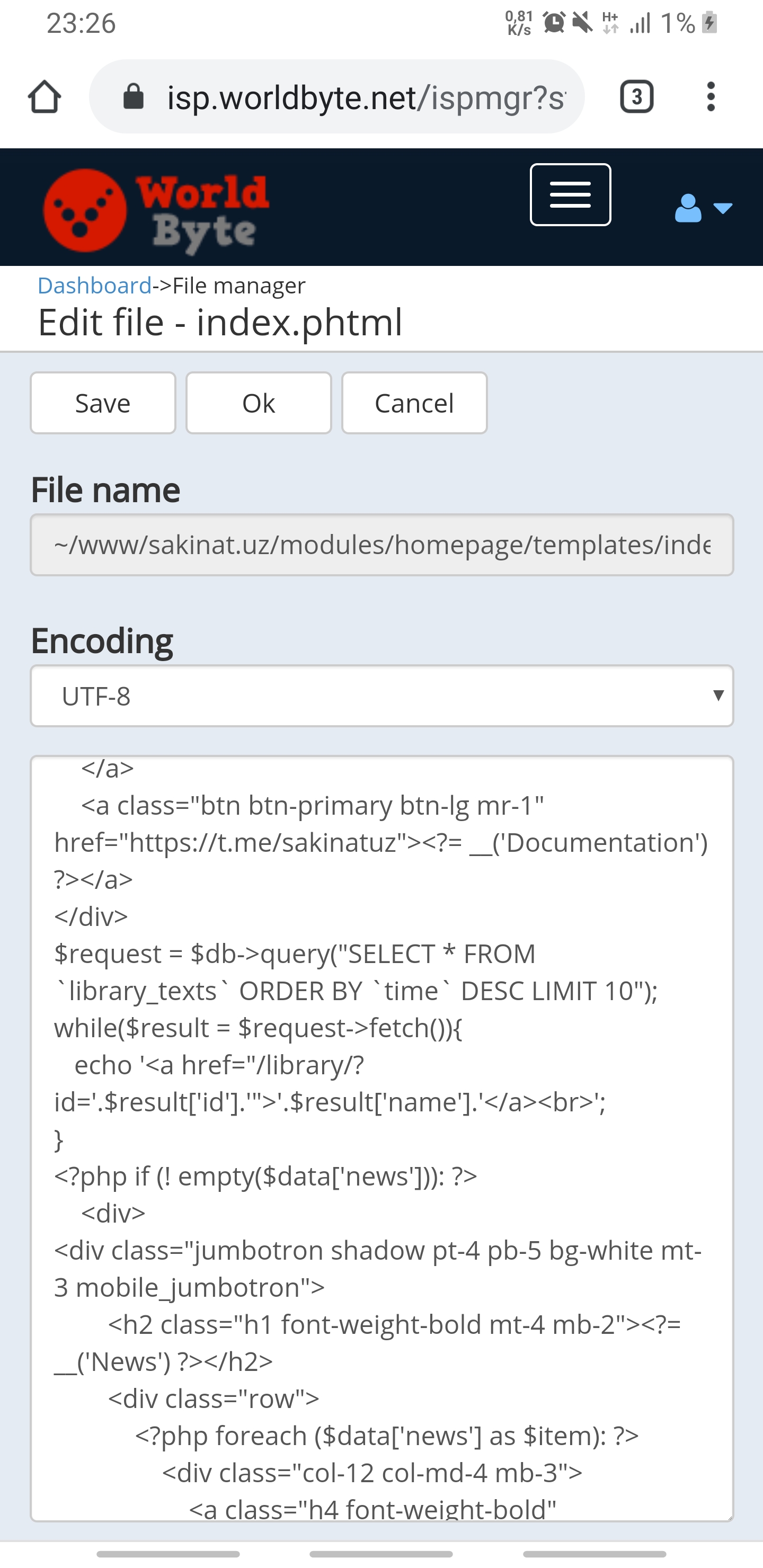
Task: Click the dropdown arrow of Encoding select
Action: pos(718,695)
